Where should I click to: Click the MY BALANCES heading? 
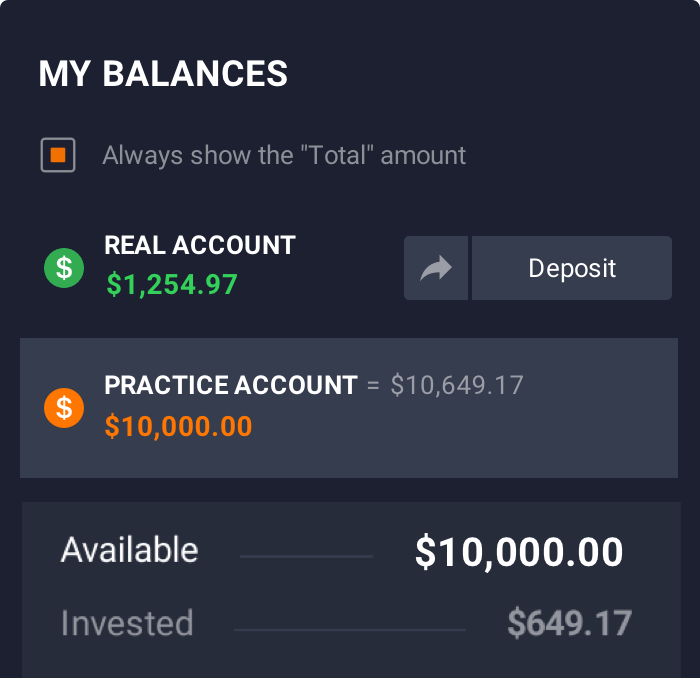[x=163, y=74]
